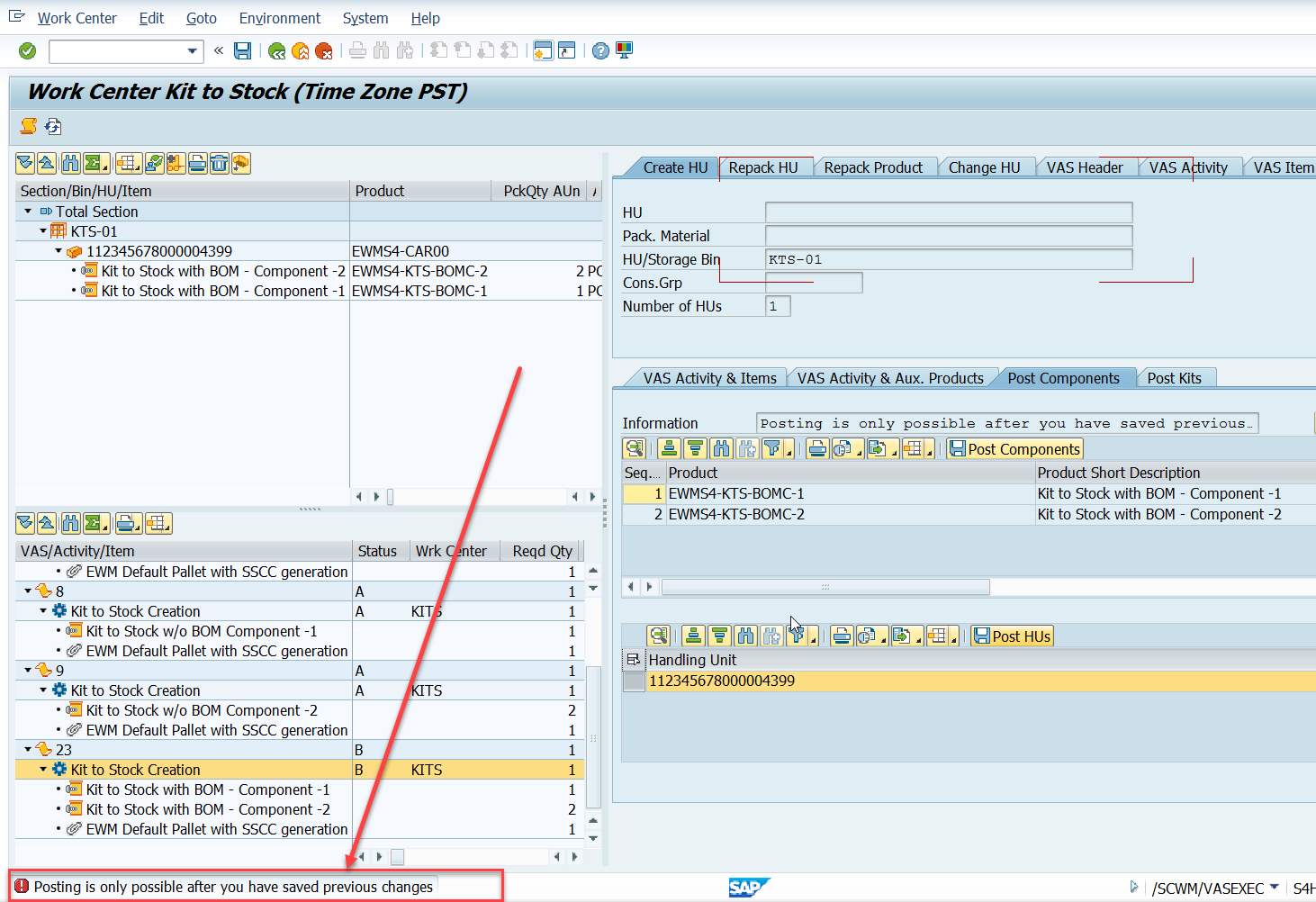Collapse VAS order 23 node
This screenshot has height=902, width=1316.
28,750
